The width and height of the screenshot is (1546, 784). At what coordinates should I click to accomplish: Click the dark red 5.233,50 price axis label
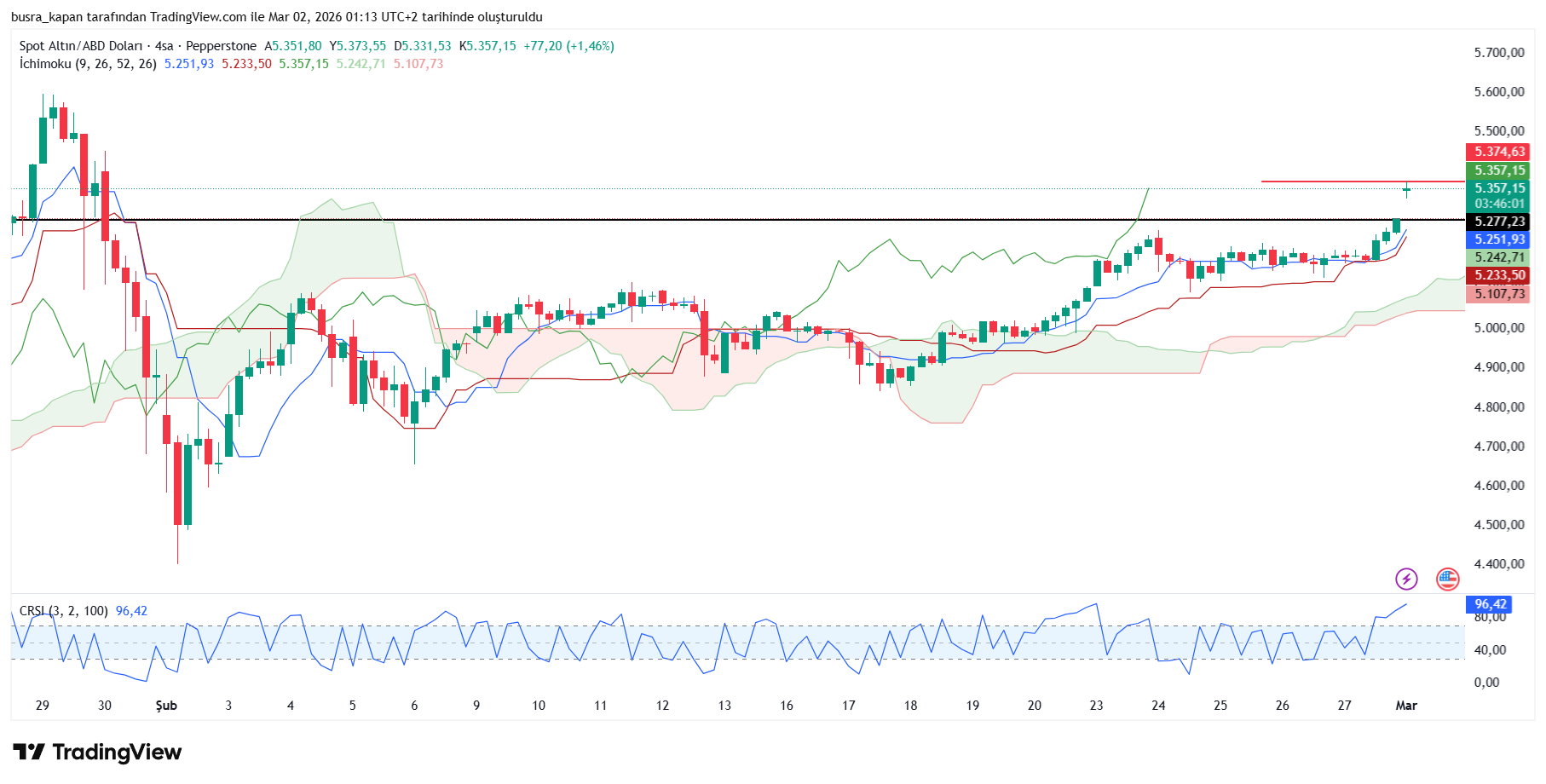click(x=1499, y=275)
